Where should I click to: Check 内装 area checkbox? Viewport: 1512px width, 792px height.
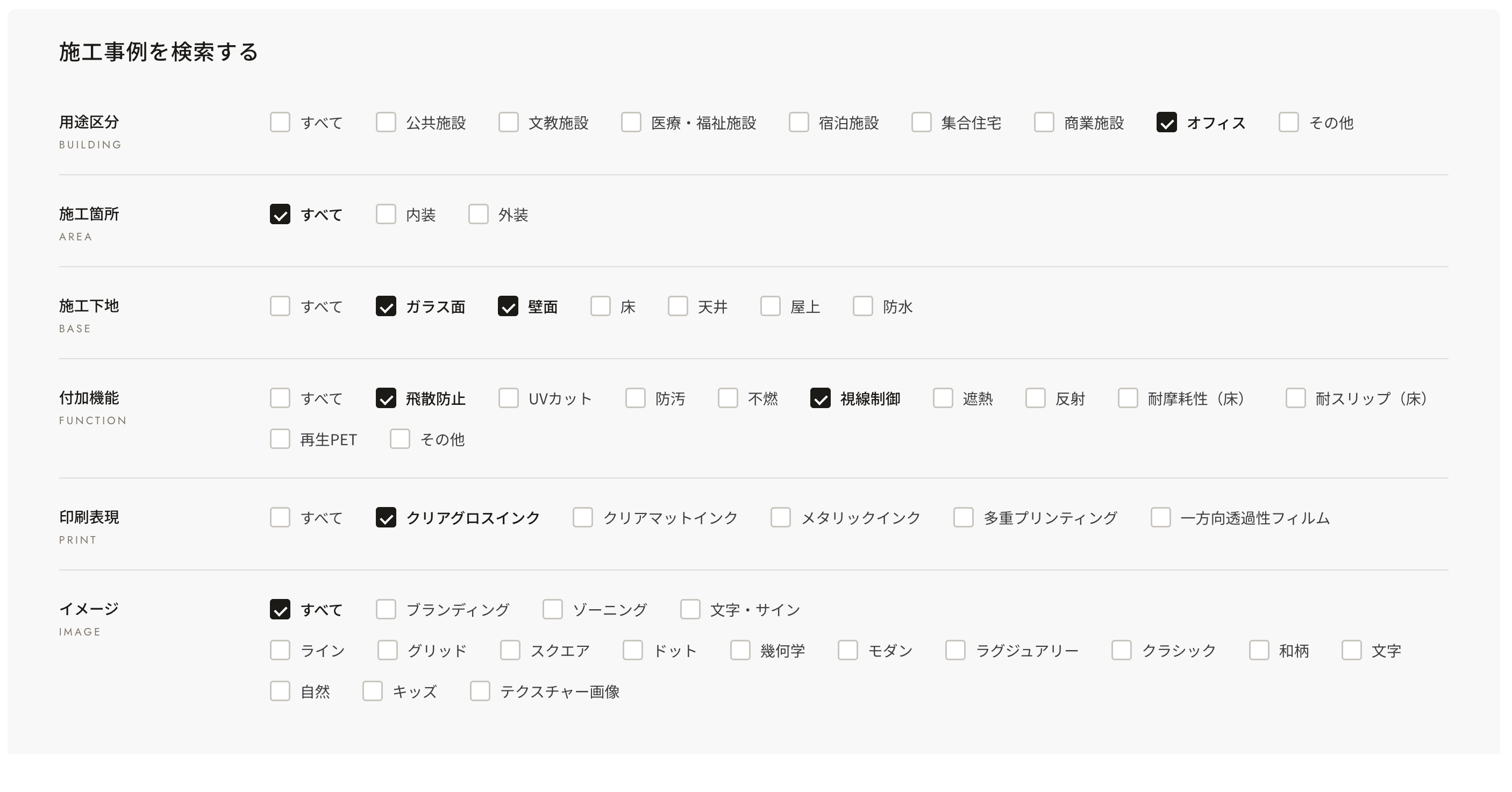(386, 215)
